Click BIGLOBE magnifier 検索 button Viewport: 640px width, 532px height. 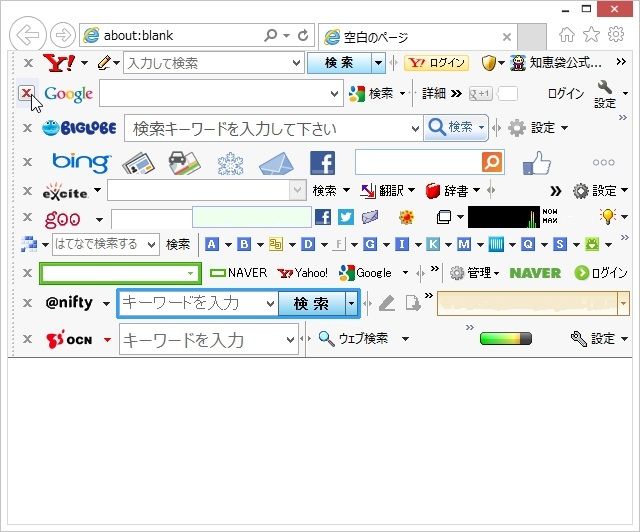pos(450,128)
